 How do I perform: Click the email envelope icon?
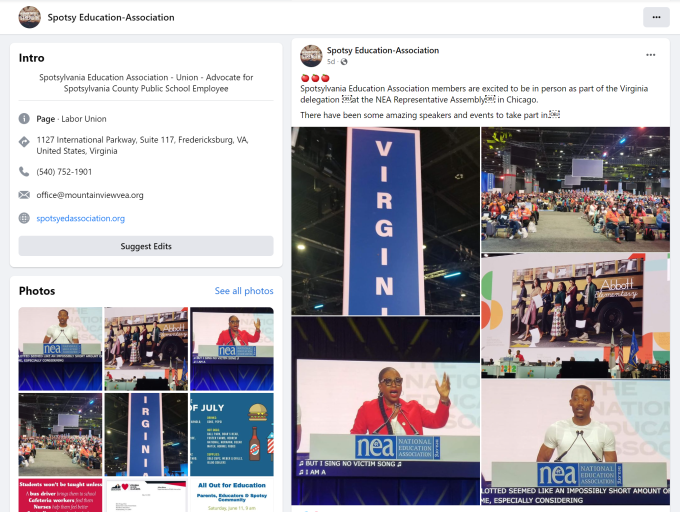pyautogui.click(x=24, y=195)
